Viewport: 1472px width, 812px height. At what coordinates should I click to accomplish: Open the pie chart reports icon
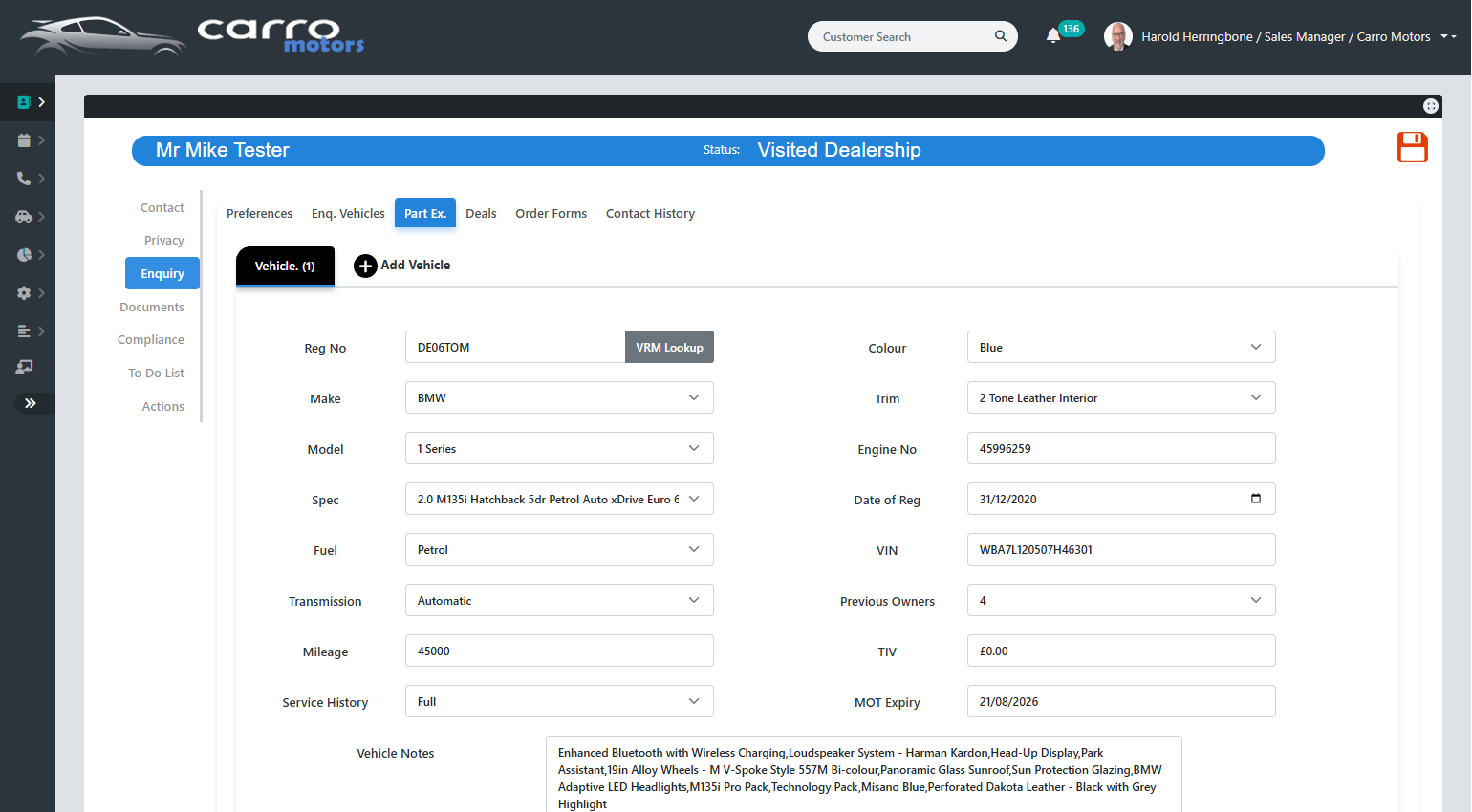[x=24, y=255]
